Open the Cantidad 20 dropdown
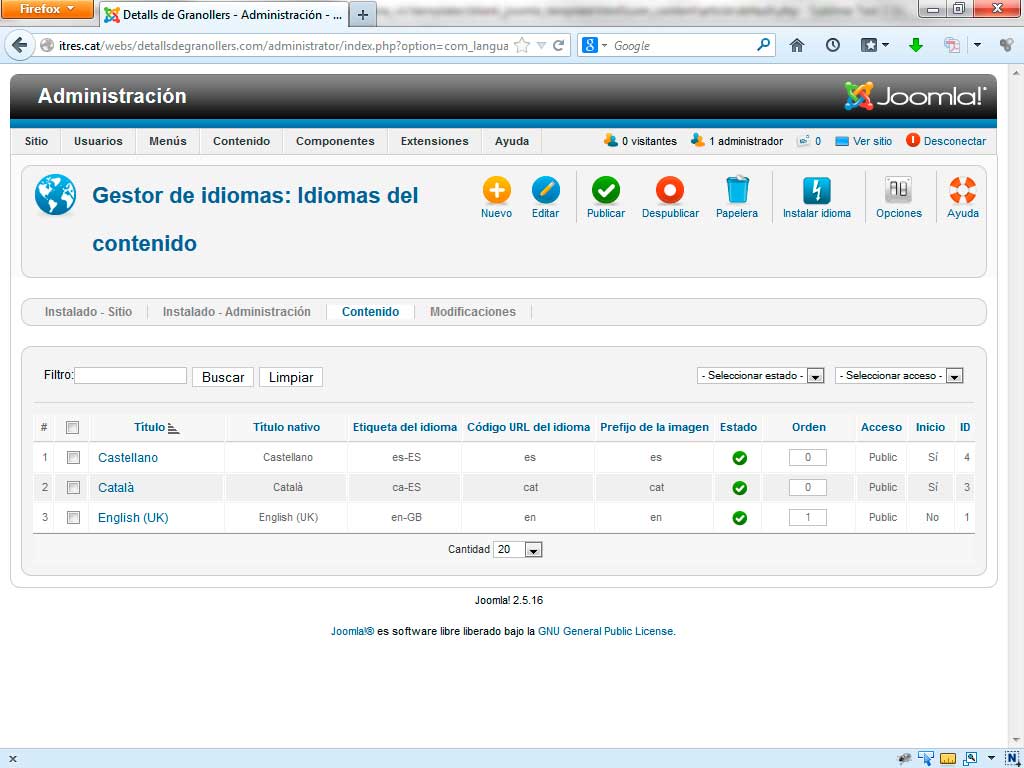Image resolution: width=1024 pixels, height=768 pixels. pos(518,550)
